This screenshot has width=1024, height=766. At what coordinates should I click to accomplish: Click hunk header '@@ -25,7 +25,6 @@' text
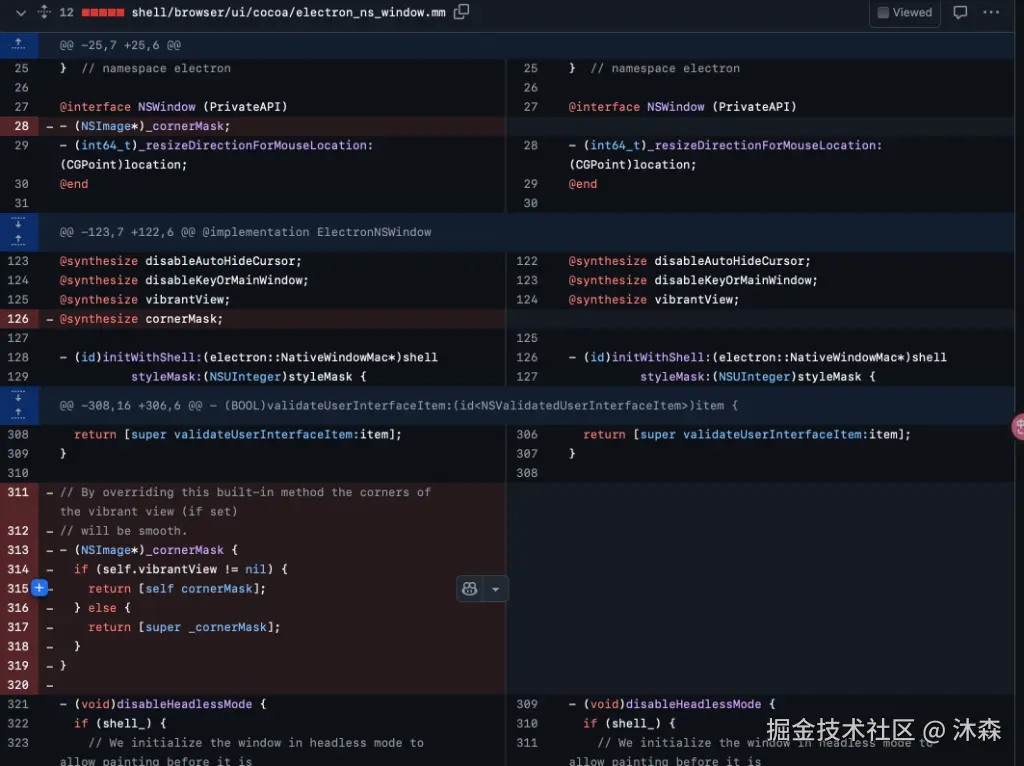[120, 45]
